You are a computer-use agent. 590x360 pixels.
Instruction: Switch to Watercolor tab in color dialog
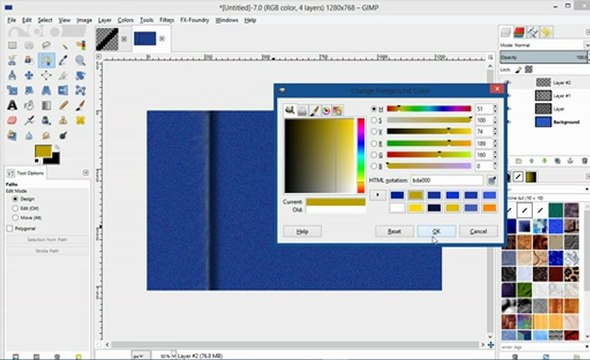point(314,110)
